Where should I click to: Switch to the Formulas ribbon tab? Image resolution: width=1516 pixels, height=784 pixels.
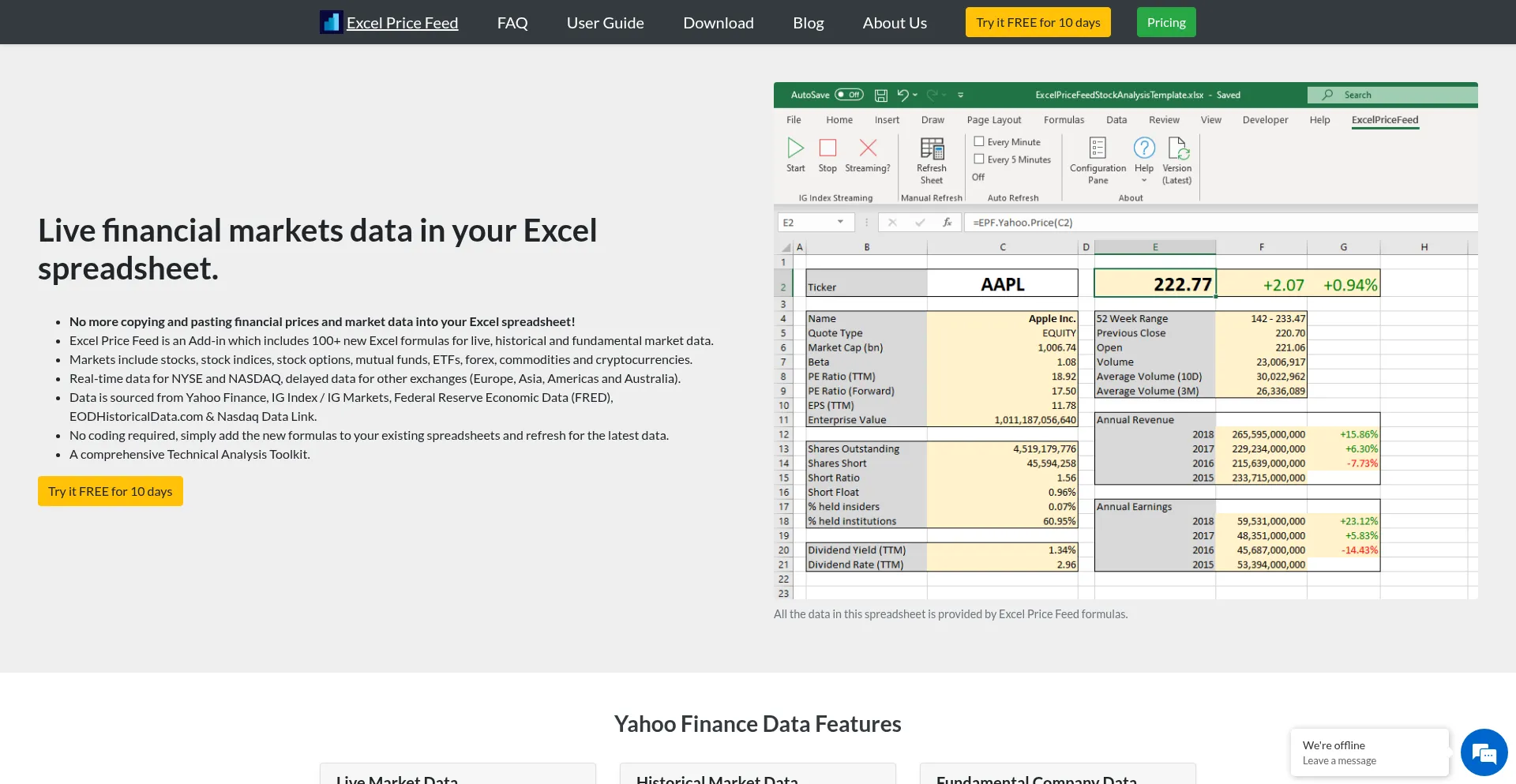[x=1064, y=120]
